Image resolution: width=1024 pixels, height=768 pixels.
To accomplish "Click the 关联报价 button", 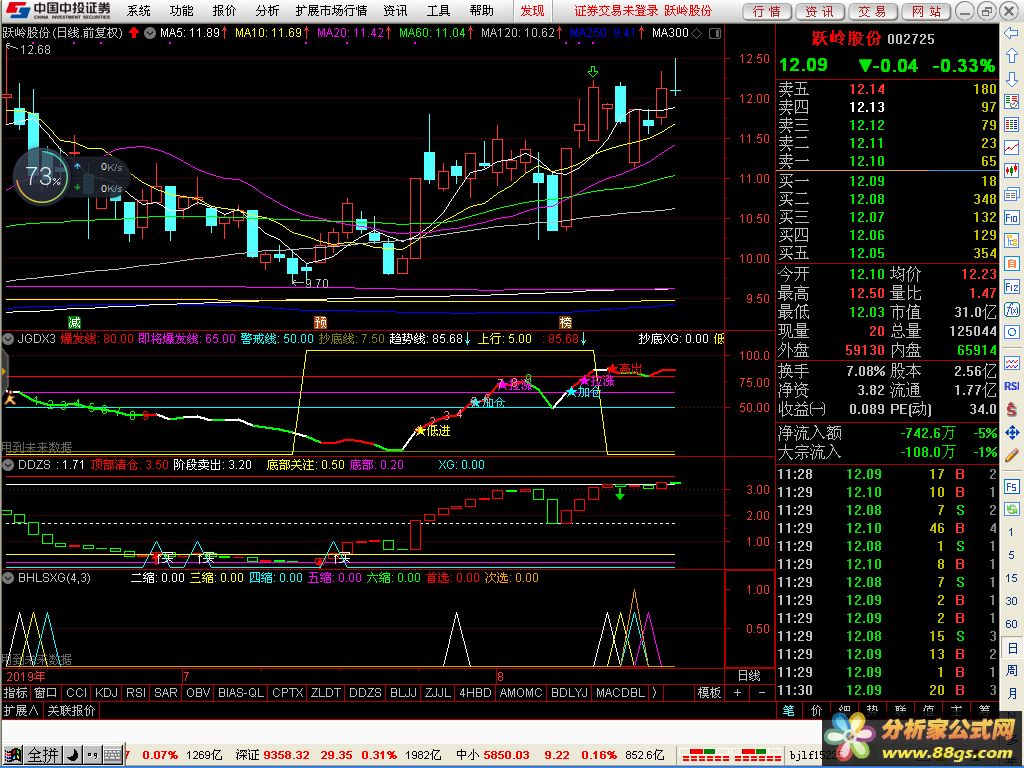I will point(71,711).
